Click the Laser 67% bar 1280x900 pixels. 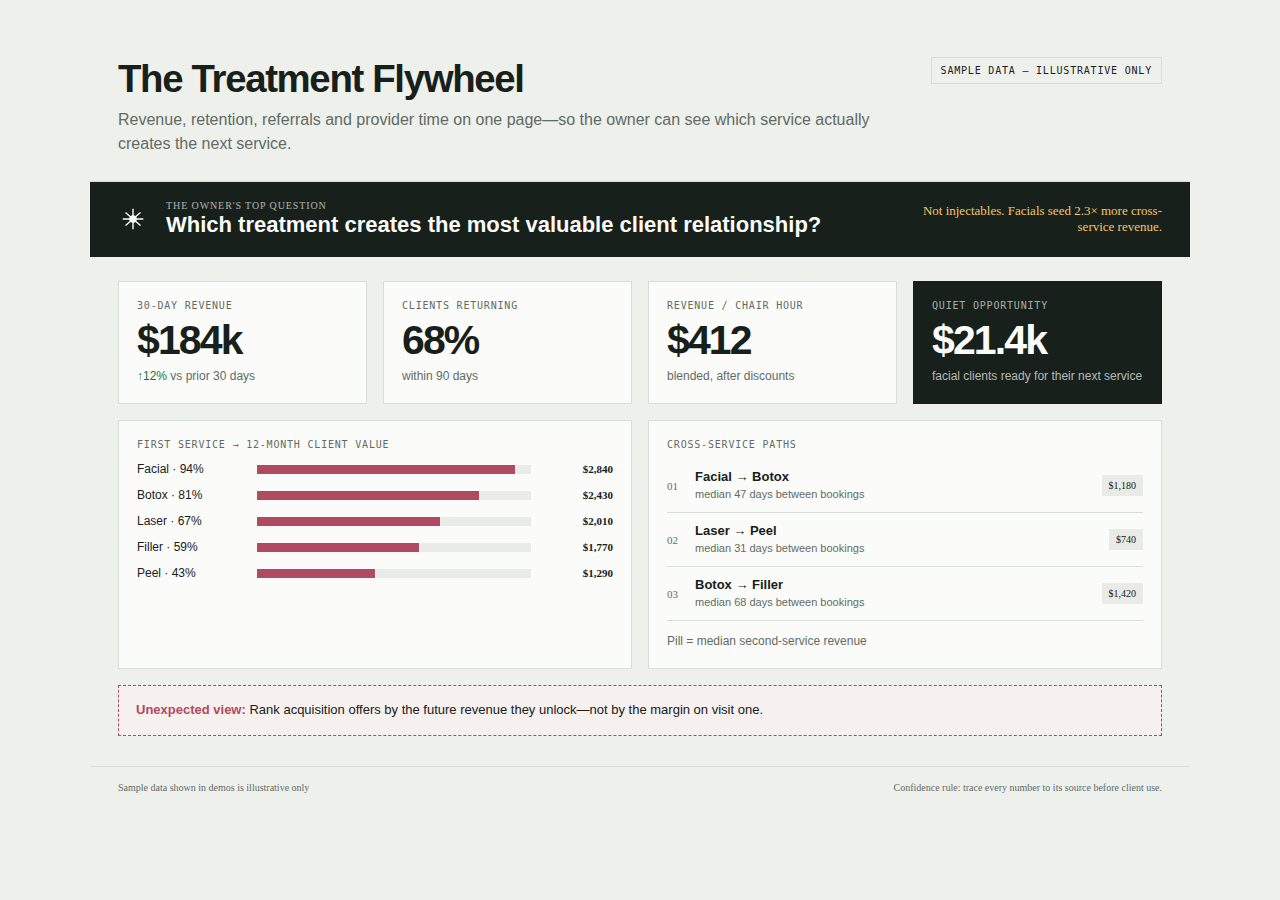click(x=394, y=521)
